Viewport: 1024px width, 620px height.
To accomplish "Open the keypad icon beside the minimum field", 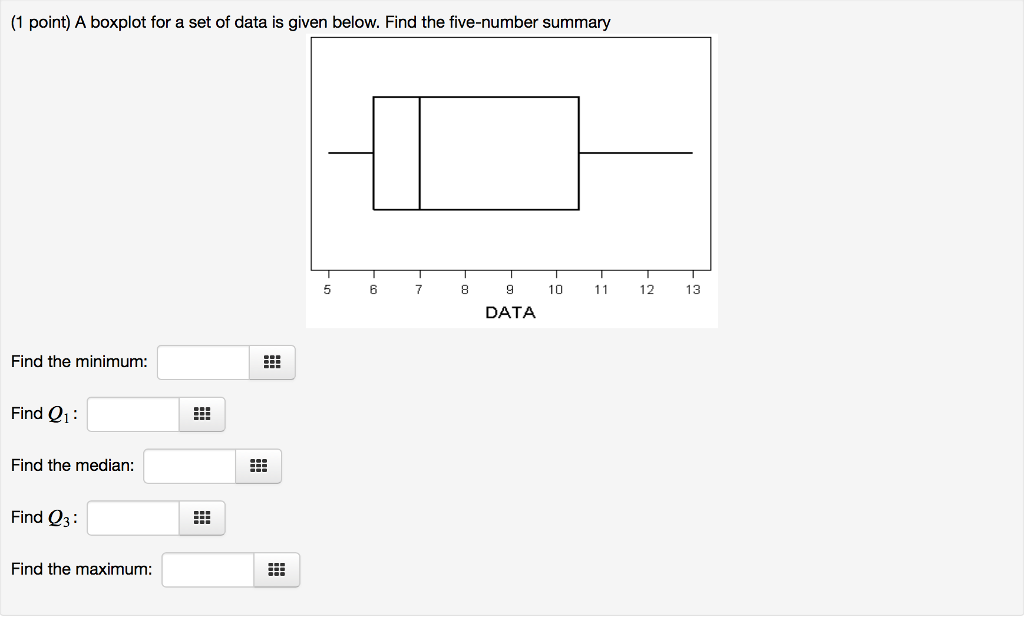I will point(272,363).
